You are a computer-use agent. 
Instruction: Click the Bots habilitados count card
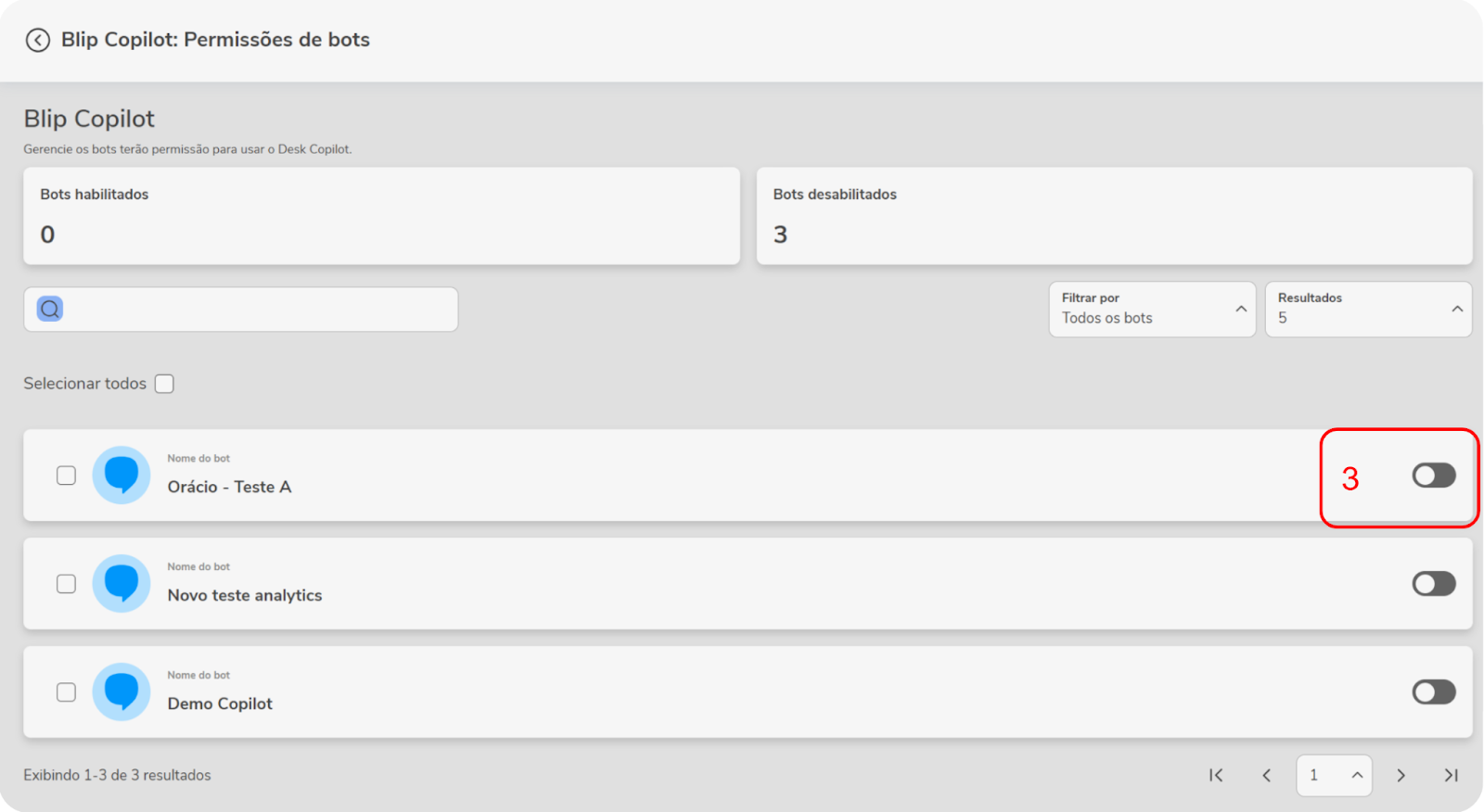(382, 216)
